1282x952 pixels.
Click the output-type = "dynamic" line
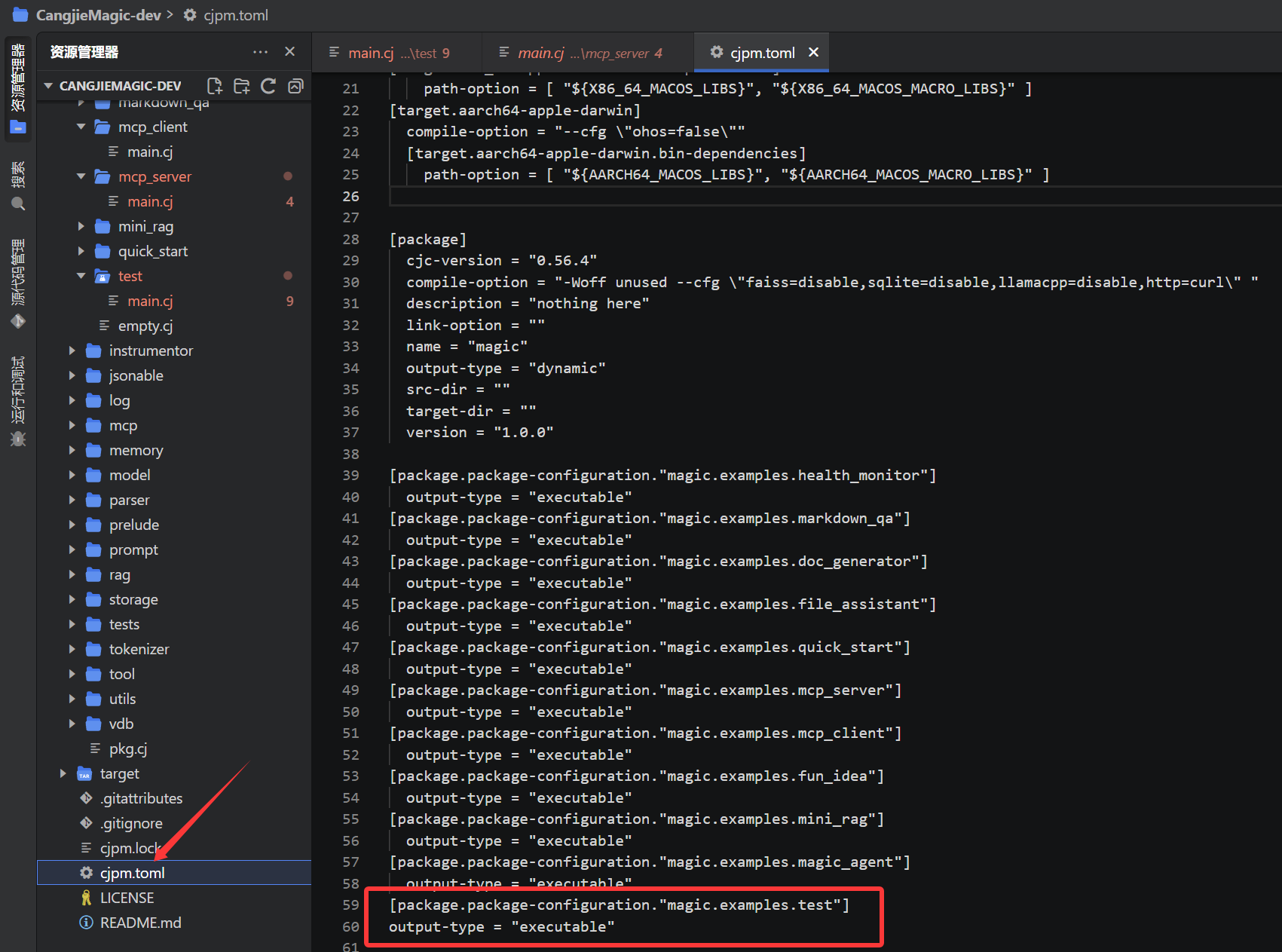click(506, 368)
